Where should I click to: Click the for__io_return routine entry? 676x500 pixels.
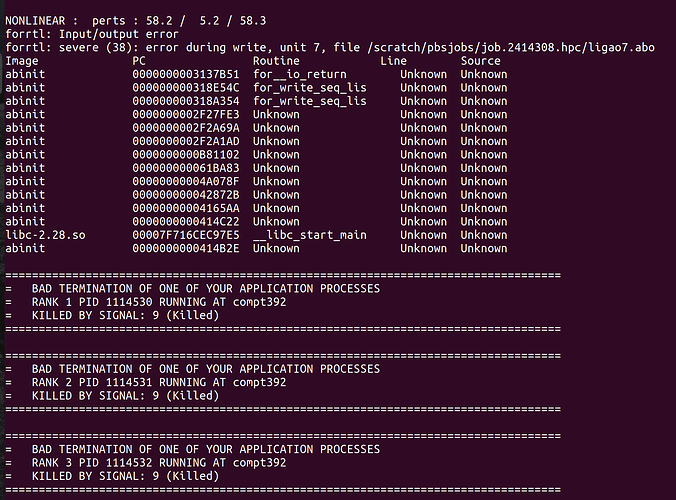[x=300, y=74]
